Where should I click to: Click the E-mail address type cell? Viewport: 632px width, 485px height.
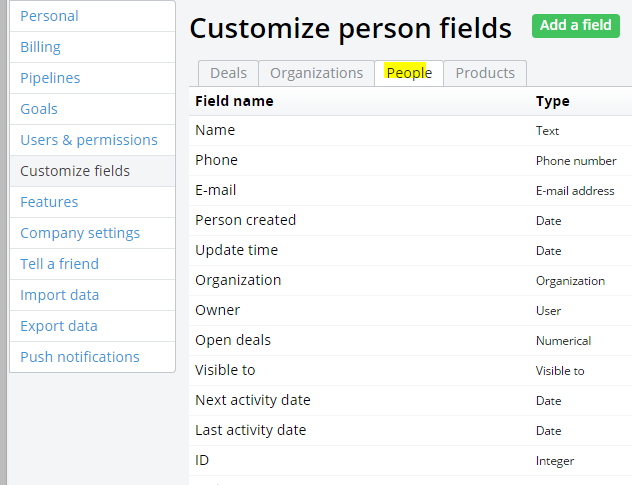[x=575, y=191]
